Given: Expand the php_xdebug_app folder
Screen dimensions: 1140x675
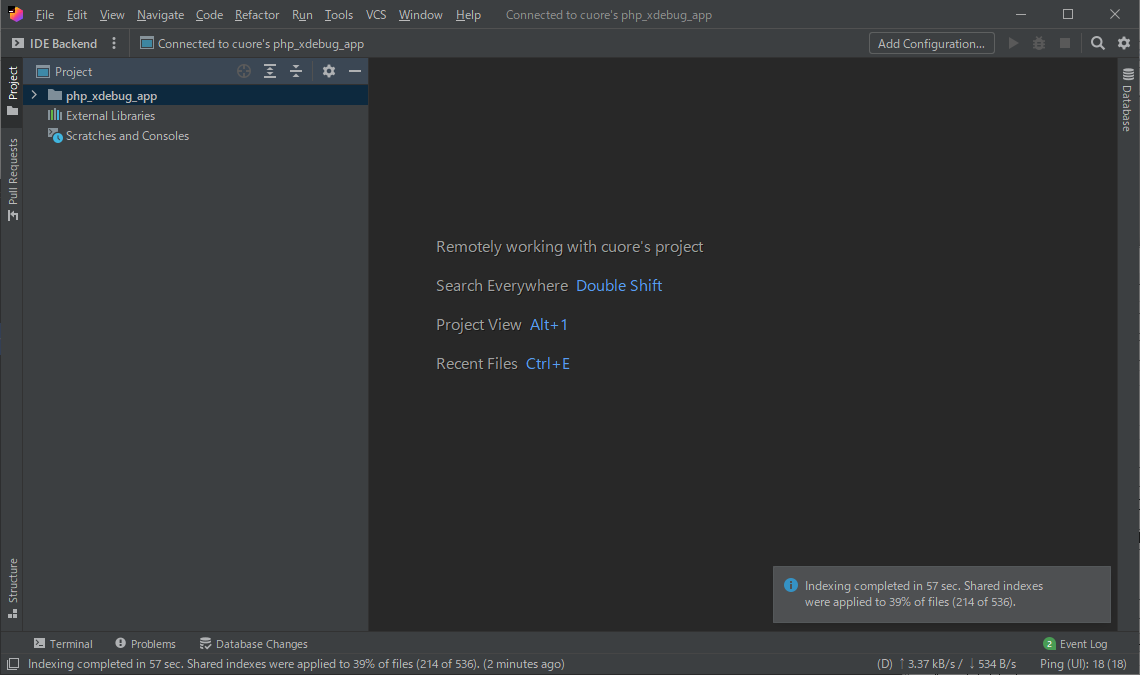Looking at the screenshot, I should tap(34, 96).
